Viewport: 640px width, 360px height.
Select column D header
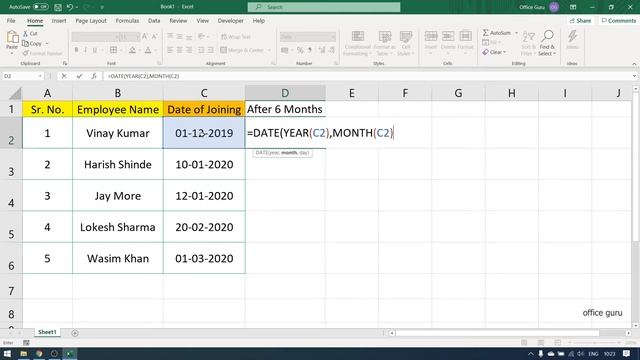285,93
